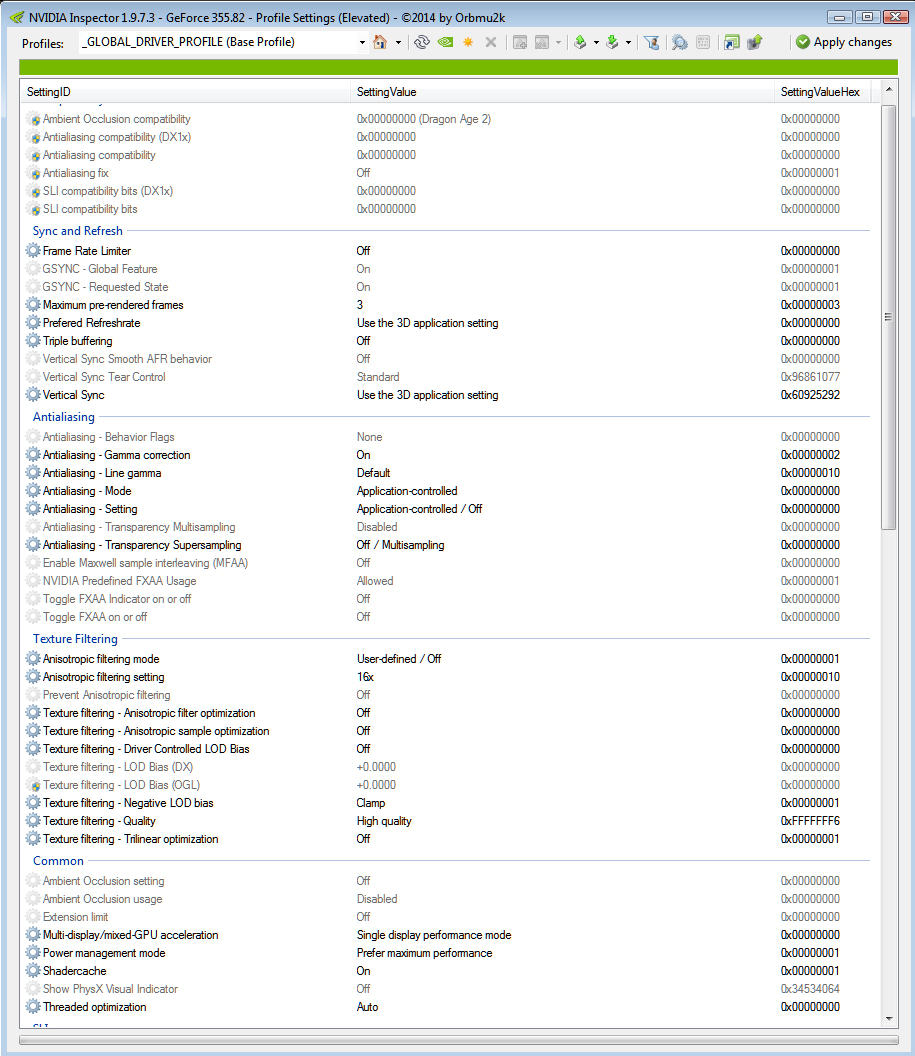The height and width of the screenshot is (1056, 915).
Task: Open the dropdown arrow next to Home icon
Action: (398, 42)
